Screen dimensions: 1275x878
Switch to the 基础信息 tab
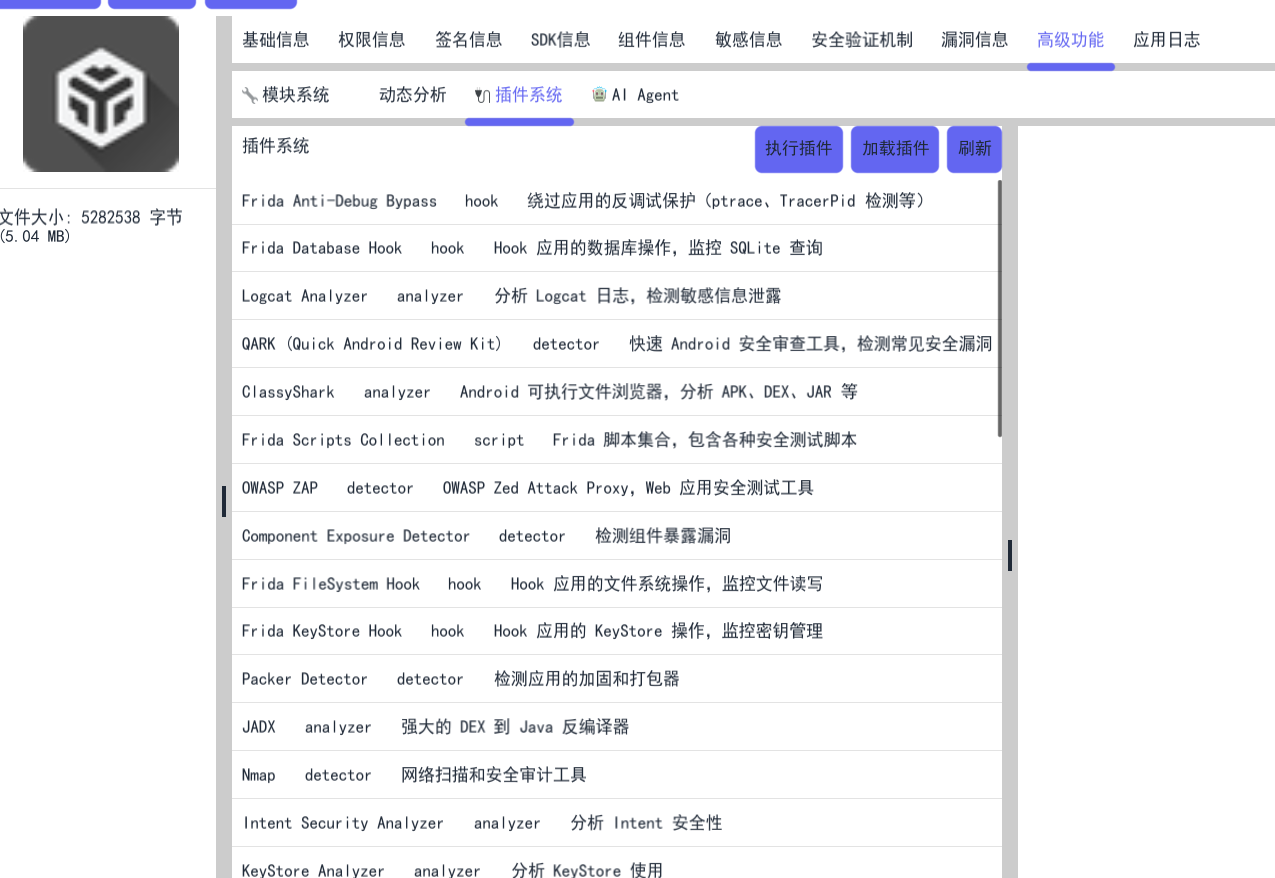[274, 39]
